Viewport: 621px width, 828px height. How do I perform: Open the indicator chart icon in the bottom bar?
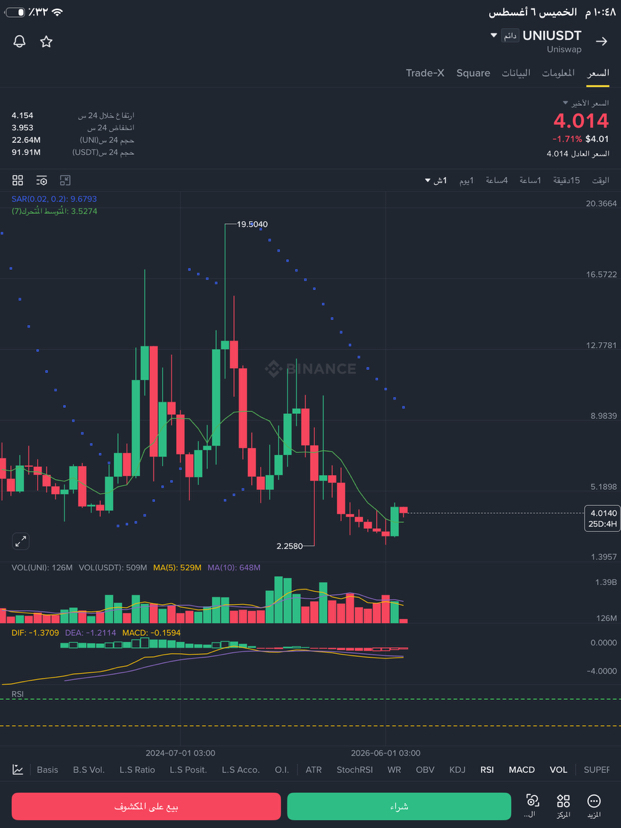18,769
